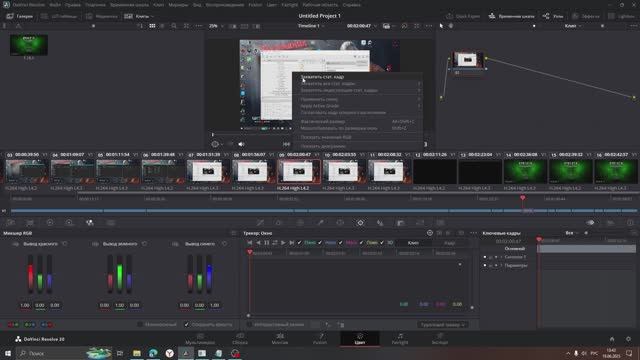The height and width of the screenshot is (360, 640).
Task: Jump to first frame in viewer
Action: (x=287, y=144)
